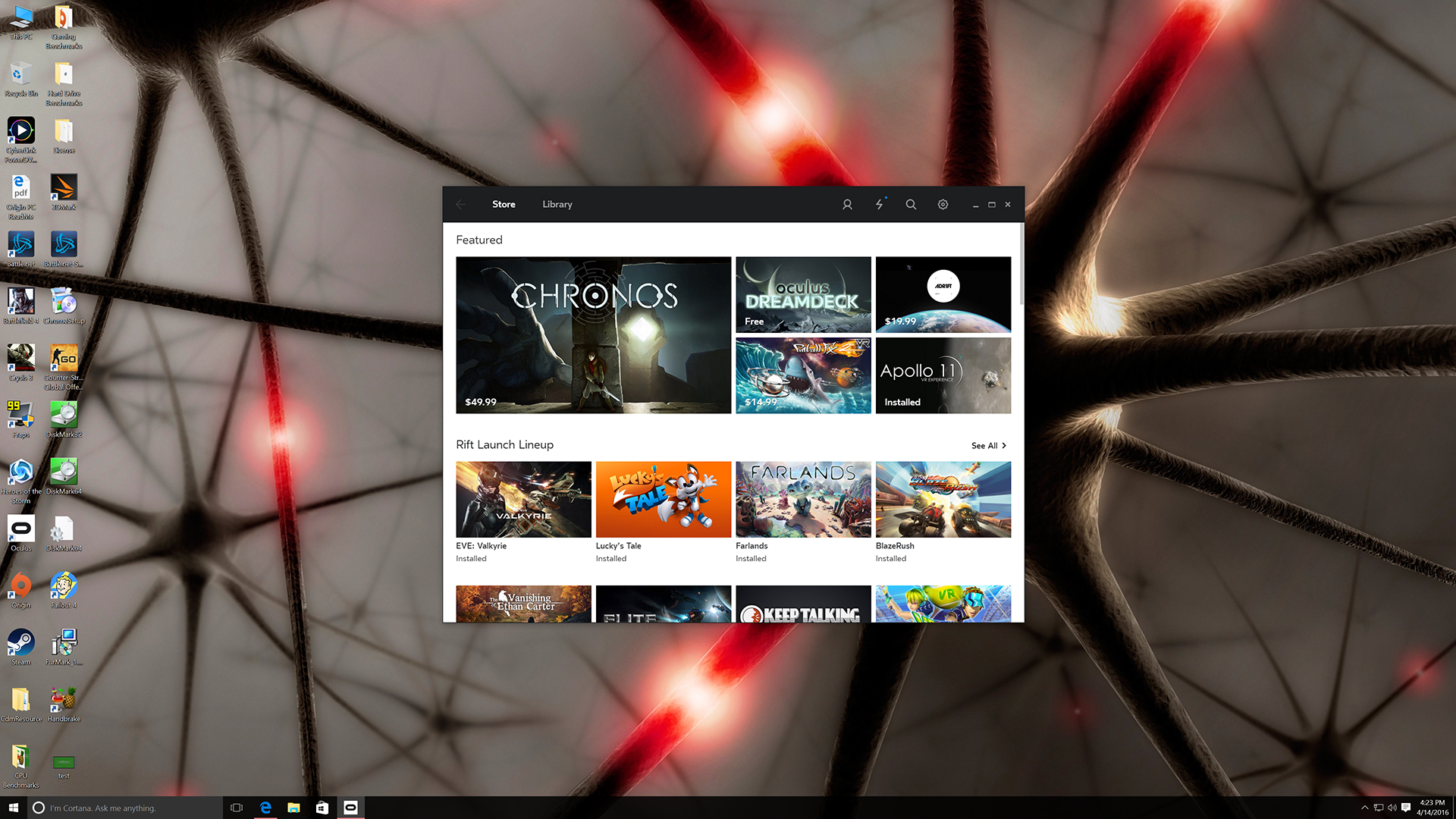
Task: Select the Steam desktop icon
Action: click(x=21, y=647)
